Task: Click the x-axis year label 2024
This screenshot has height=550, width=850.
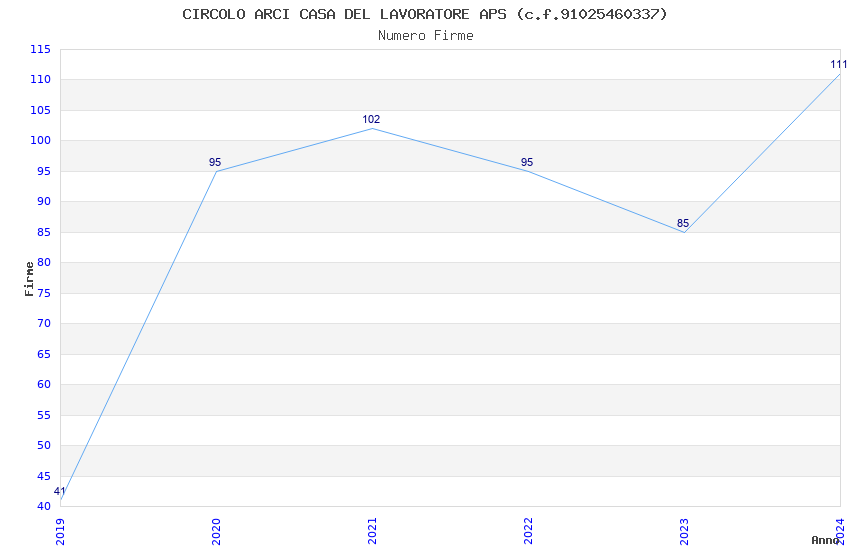Action: click(841, 532)
